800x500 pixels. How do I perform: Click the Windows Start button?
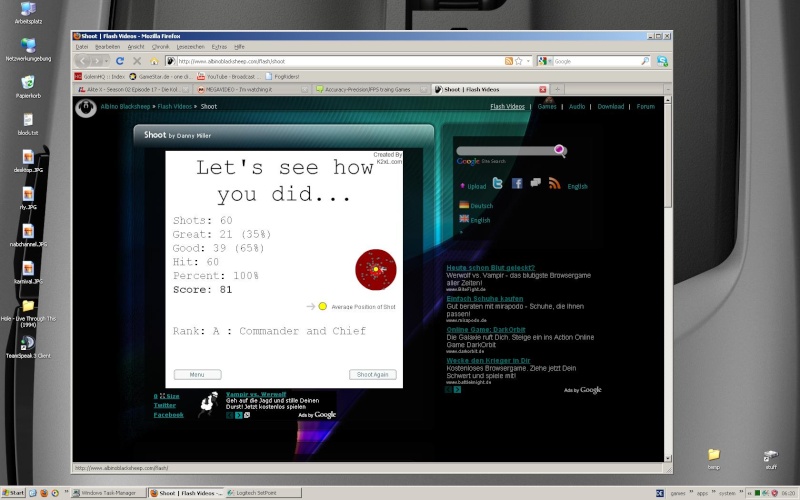pyautogui.click(x=13, y=493)
